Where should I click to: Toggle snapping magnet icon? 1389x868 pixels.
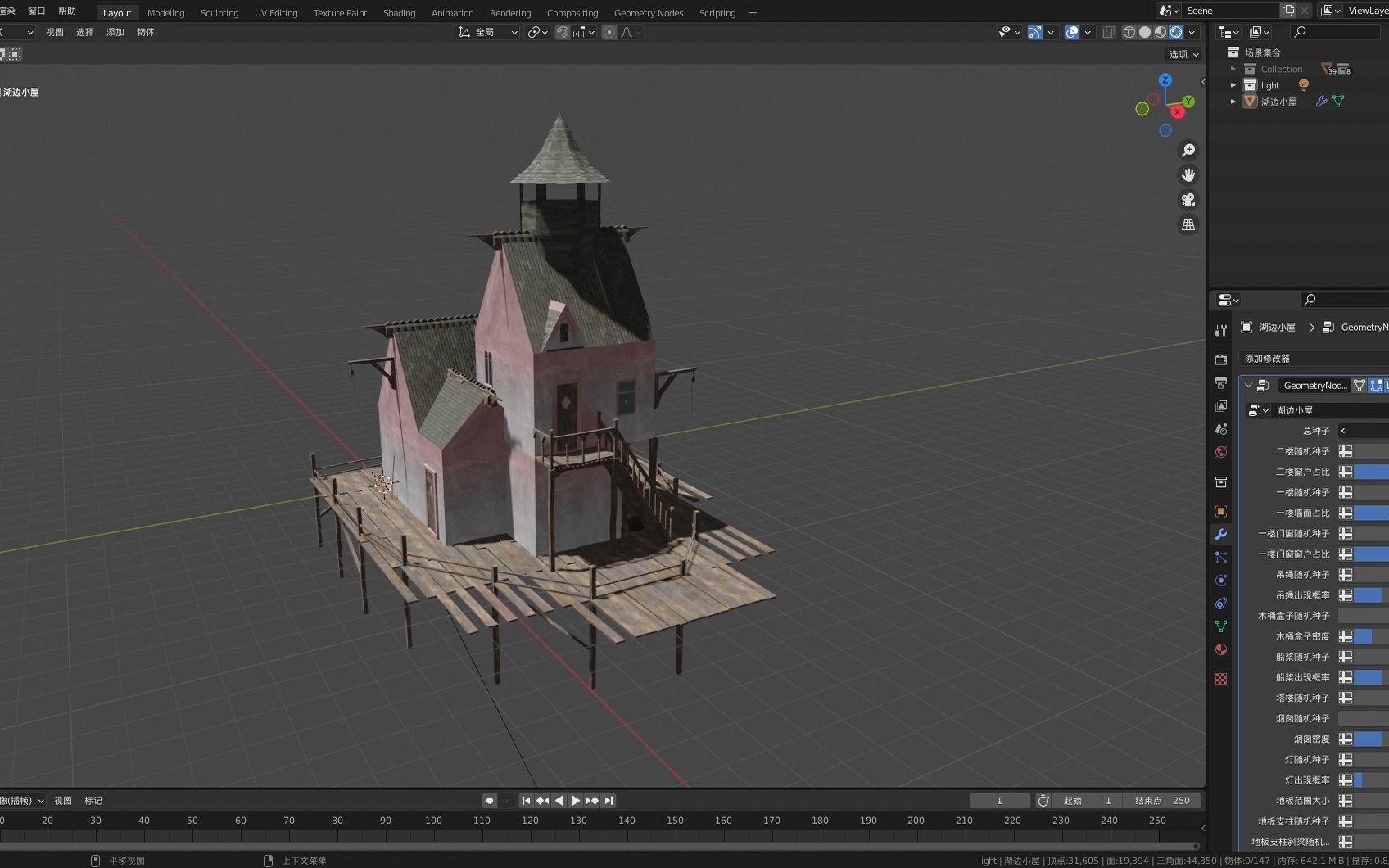point(563,32)
